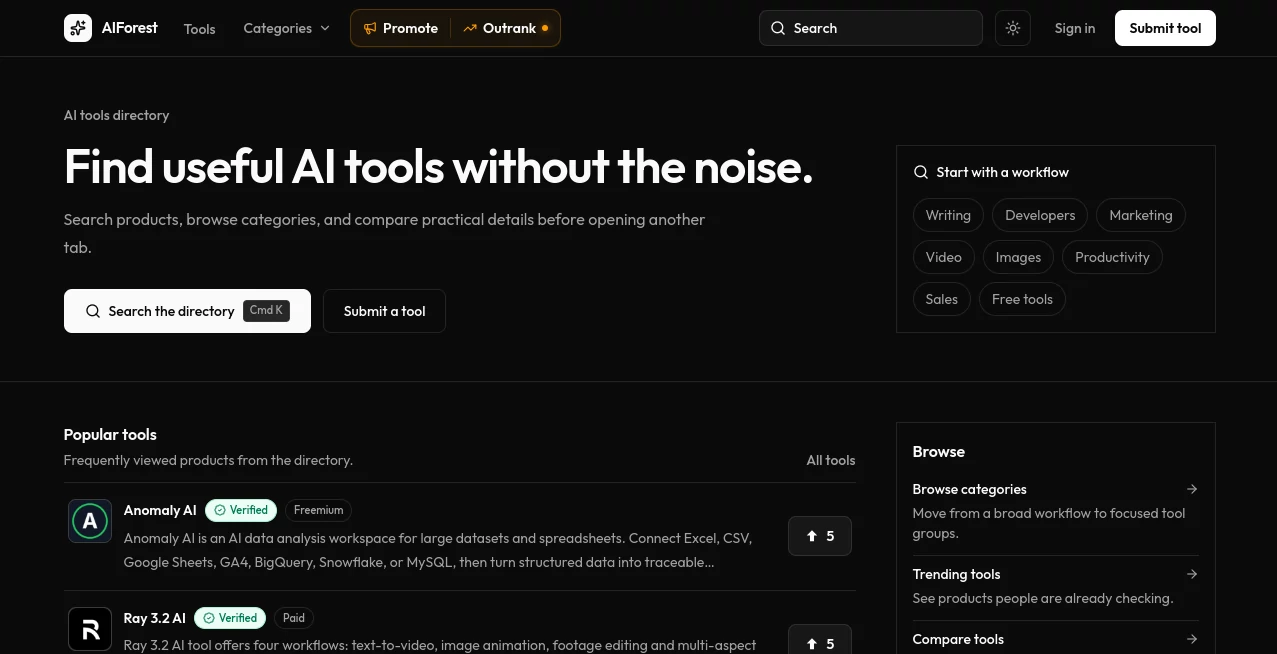Click the Promote megaphone button
This screenshot has height=654, width=1277.
coord(401,28)
